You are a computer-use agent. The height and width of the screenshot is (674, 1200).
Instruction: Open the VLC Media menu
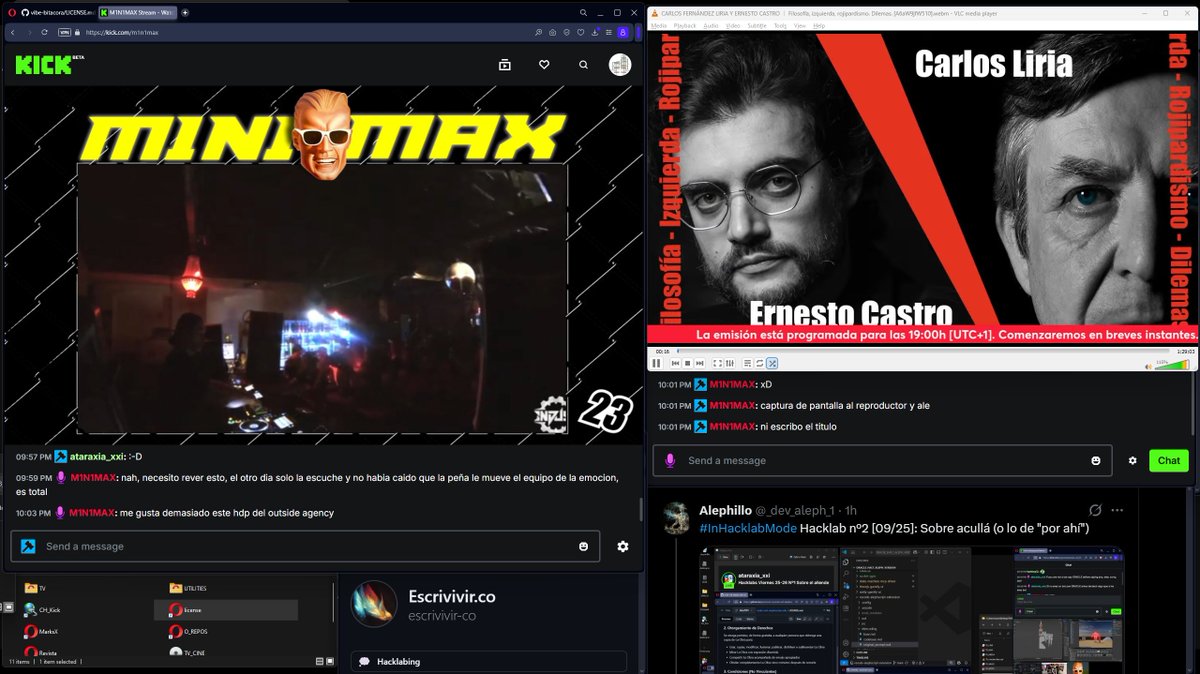pos(658,25)
